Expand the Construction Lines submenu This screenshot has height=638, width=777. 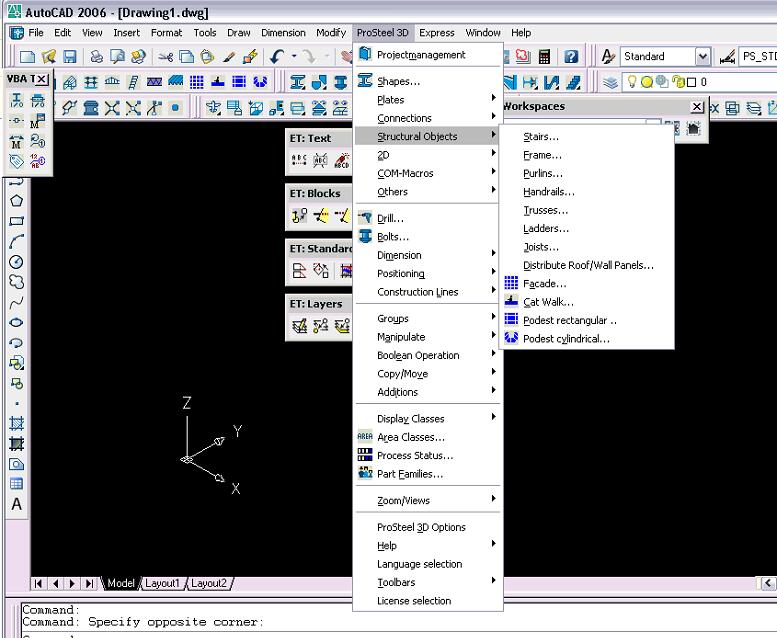426,292
